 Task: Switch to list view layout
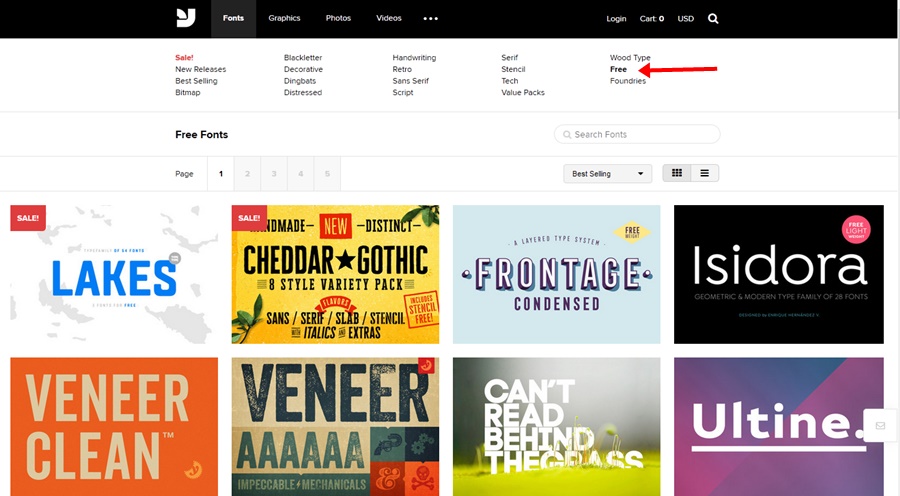[x=704, y=173]
